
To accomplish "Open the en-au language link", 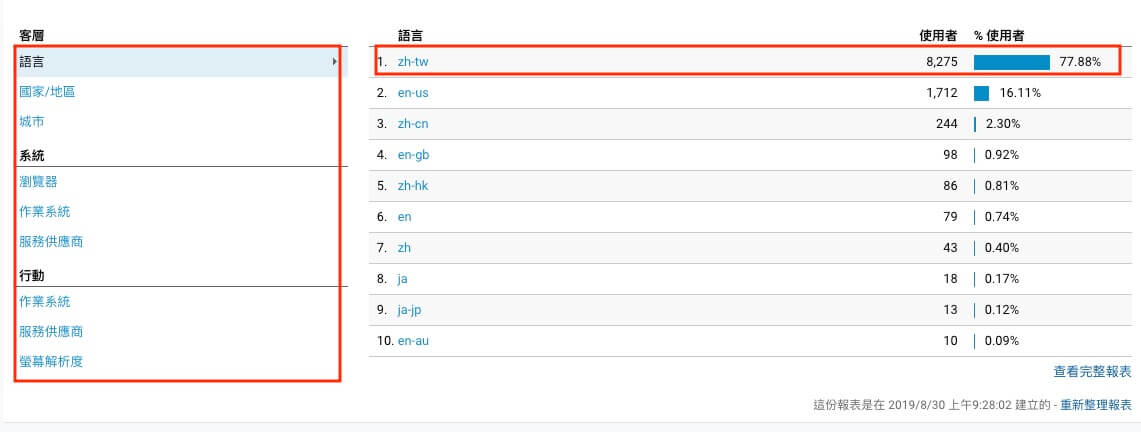I will point(413,341).
